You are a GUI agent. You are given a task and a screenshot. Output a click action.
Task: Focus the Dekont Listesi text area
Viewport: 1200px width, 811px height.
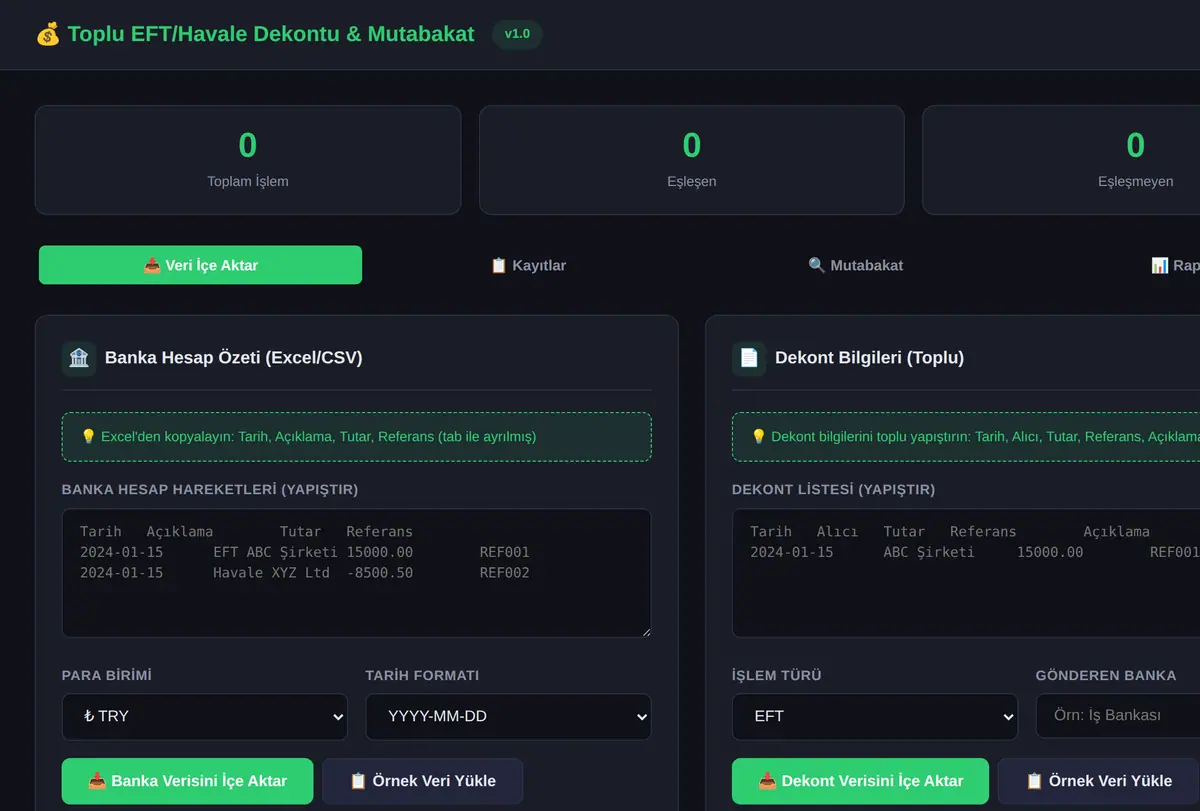click(966, 573)
